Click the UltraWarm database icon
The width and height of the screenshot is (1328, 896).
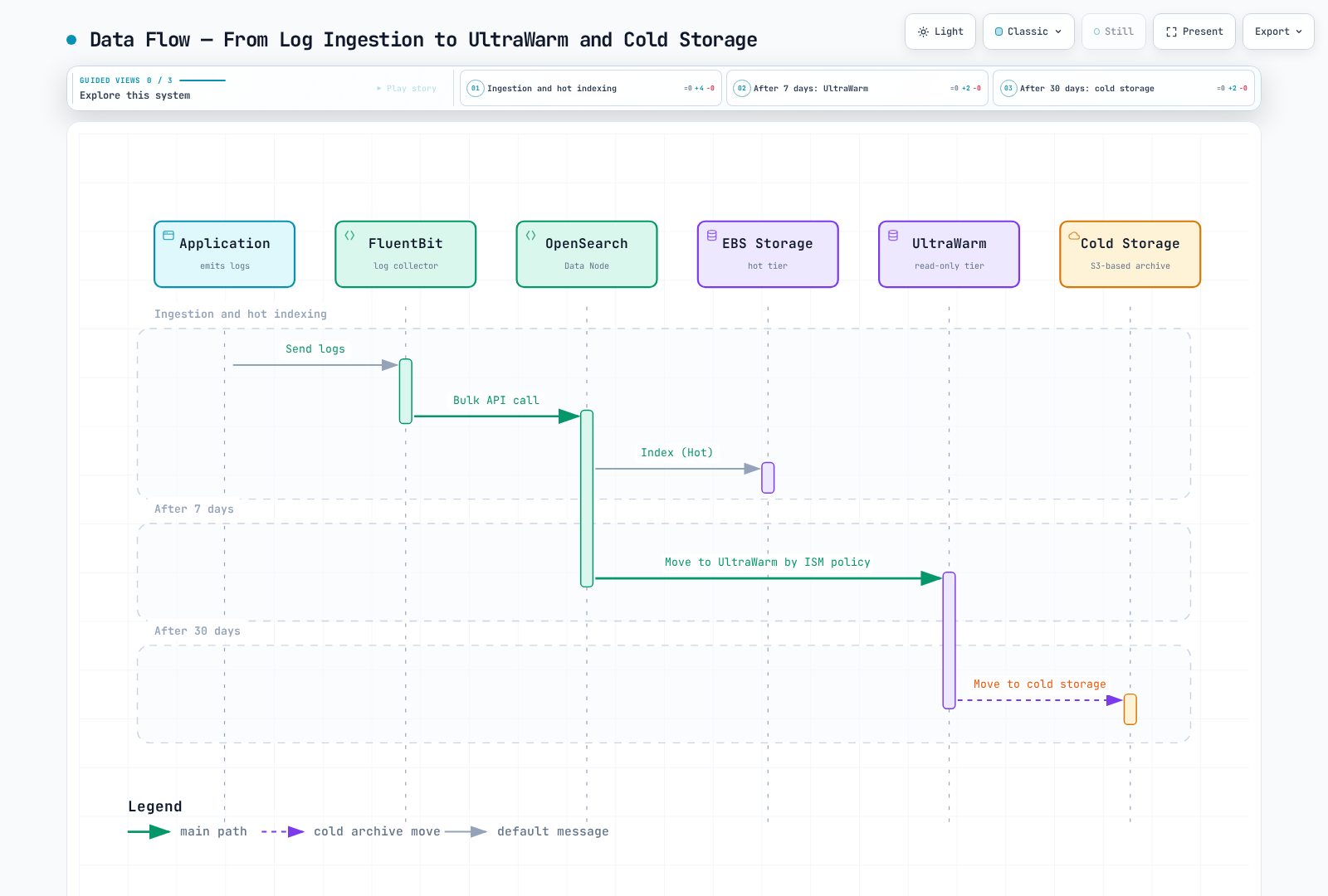893,236
